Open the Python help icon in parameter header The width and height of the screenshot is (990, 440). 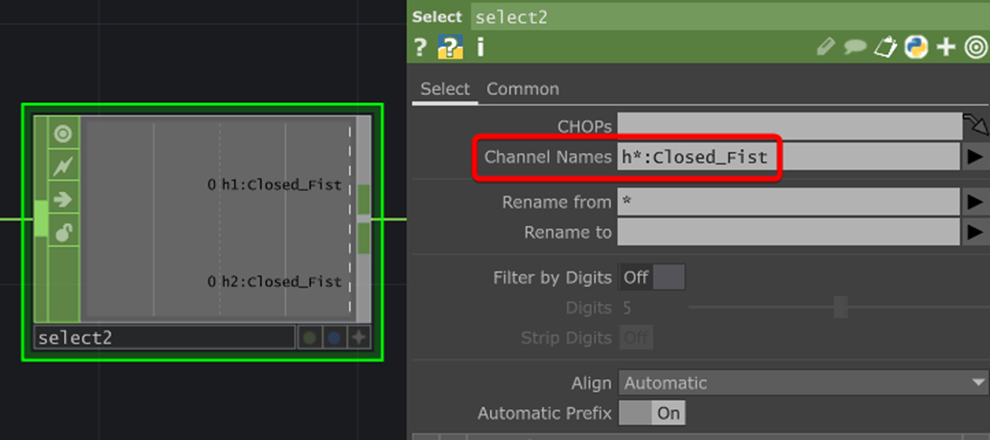[x=450, y=47]
